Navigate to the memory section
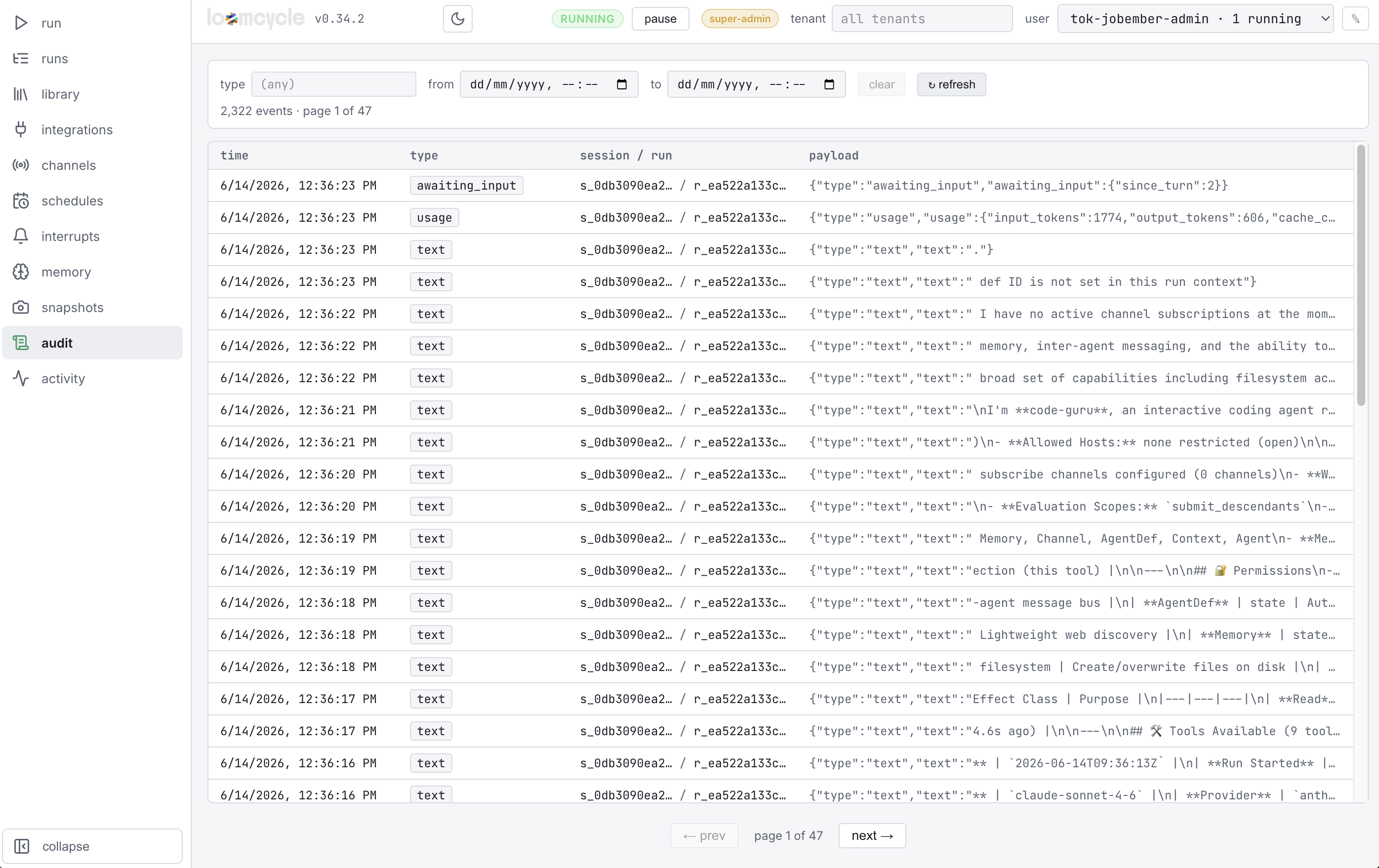This screenshot has height=868, width=1379. [x=92, y=272]
